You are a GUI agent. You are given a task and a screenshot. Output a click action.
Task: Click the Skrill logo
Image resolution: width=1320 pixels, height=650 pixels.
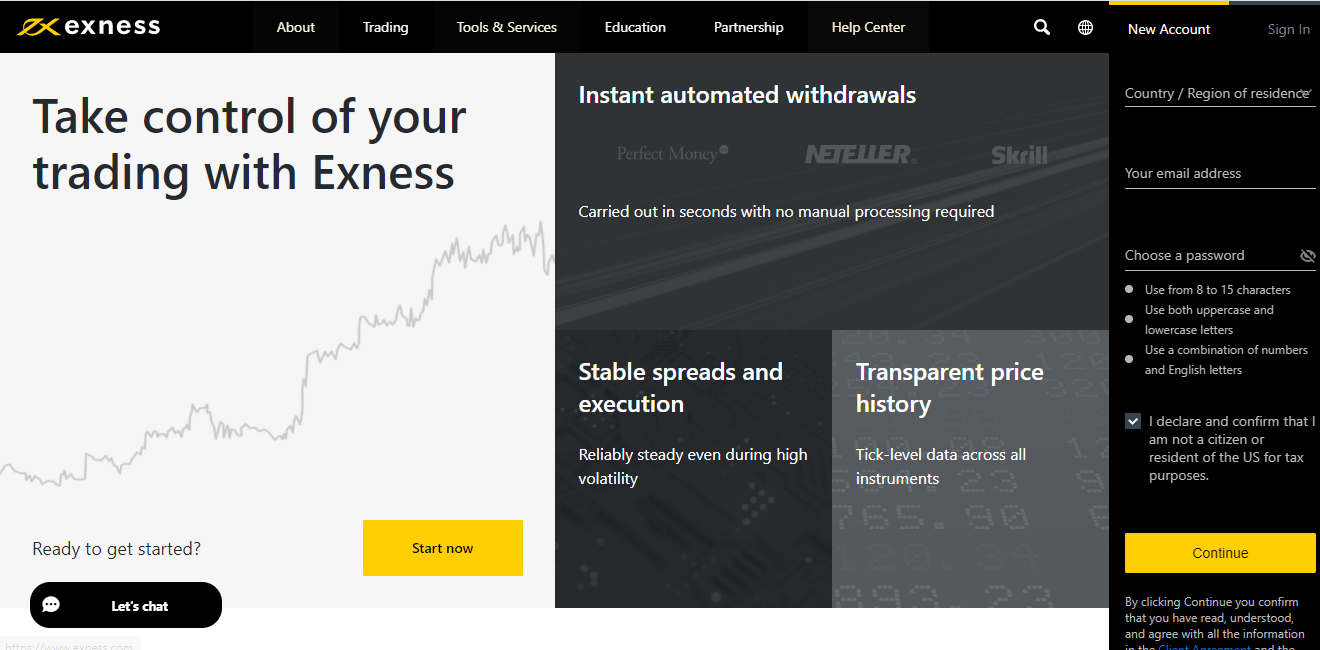click(1019, 155)
